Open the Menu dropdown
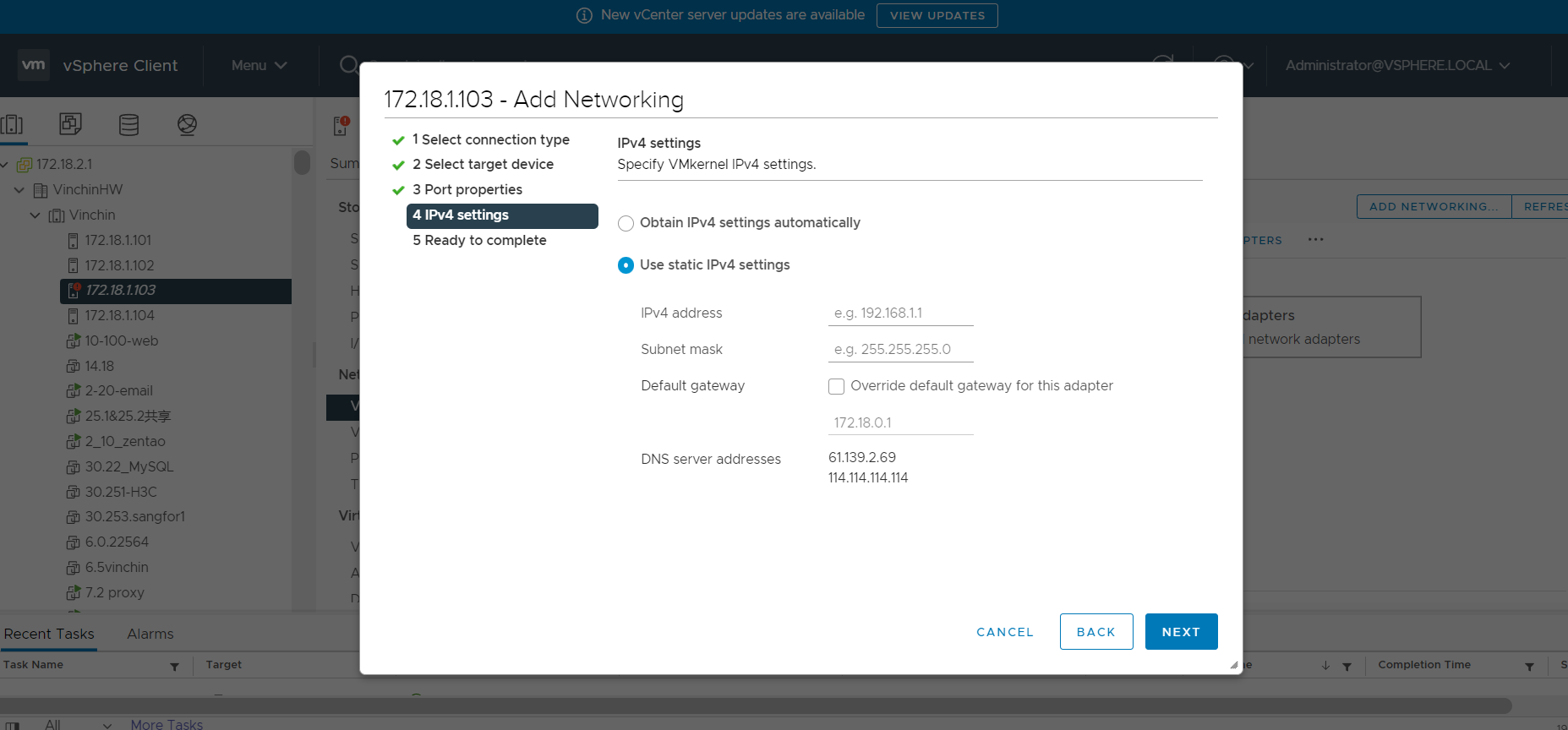Image resolution: width=1568 pixels, height=730 pixels. (259, 65)
